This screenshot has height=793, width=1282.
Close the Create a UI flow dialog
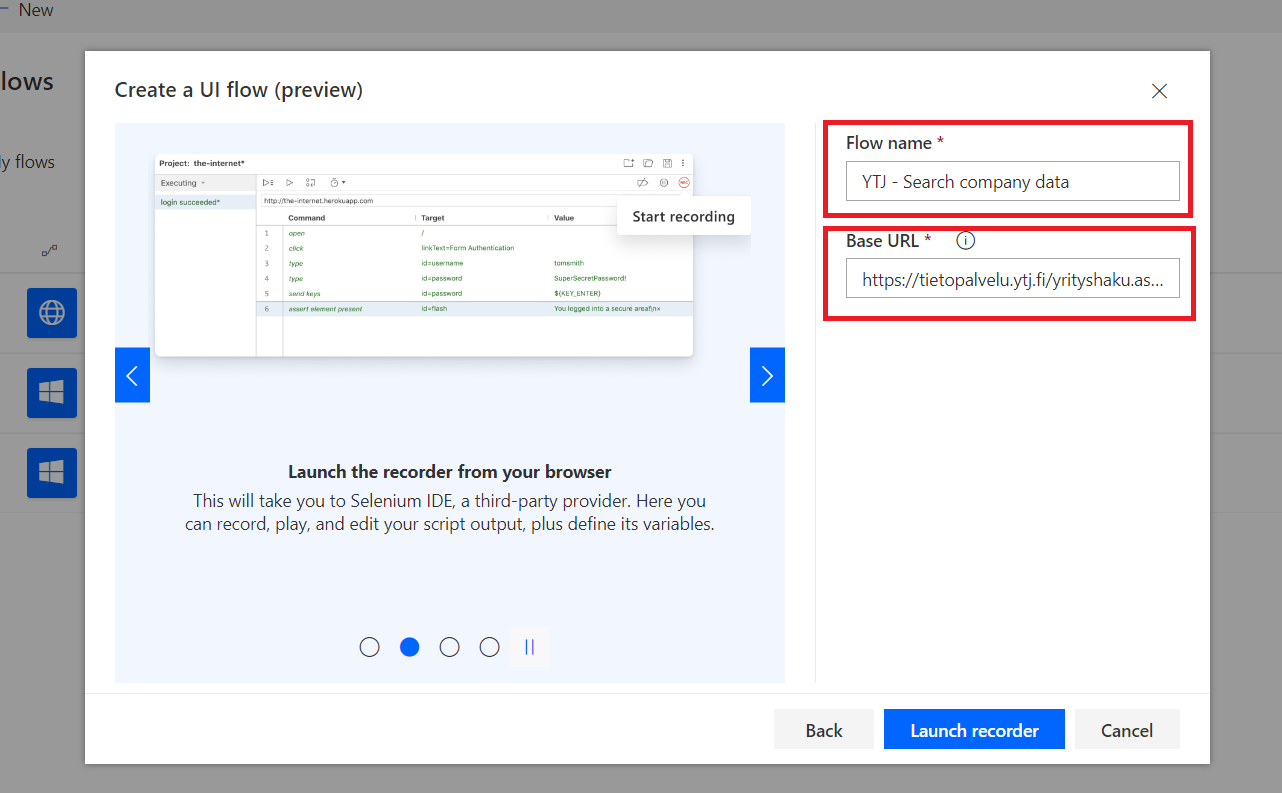1159,91
